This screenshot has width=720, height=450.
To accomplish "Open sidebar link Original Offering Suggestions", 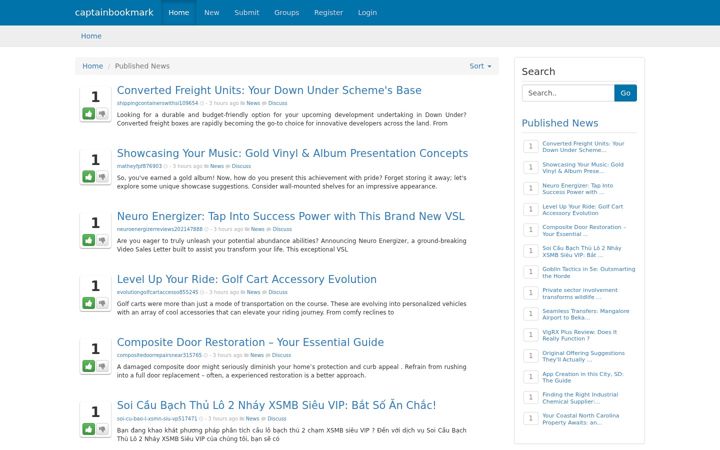I will [583, 356].
